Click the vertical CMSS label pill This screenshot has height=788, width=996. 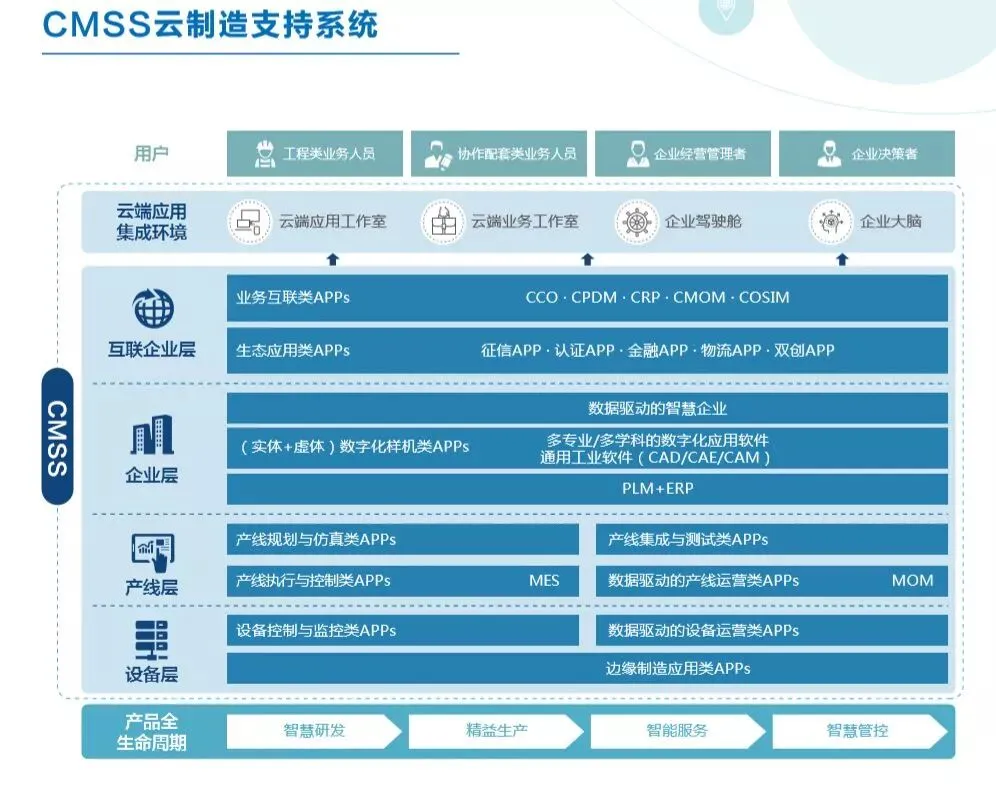[57, 437]
